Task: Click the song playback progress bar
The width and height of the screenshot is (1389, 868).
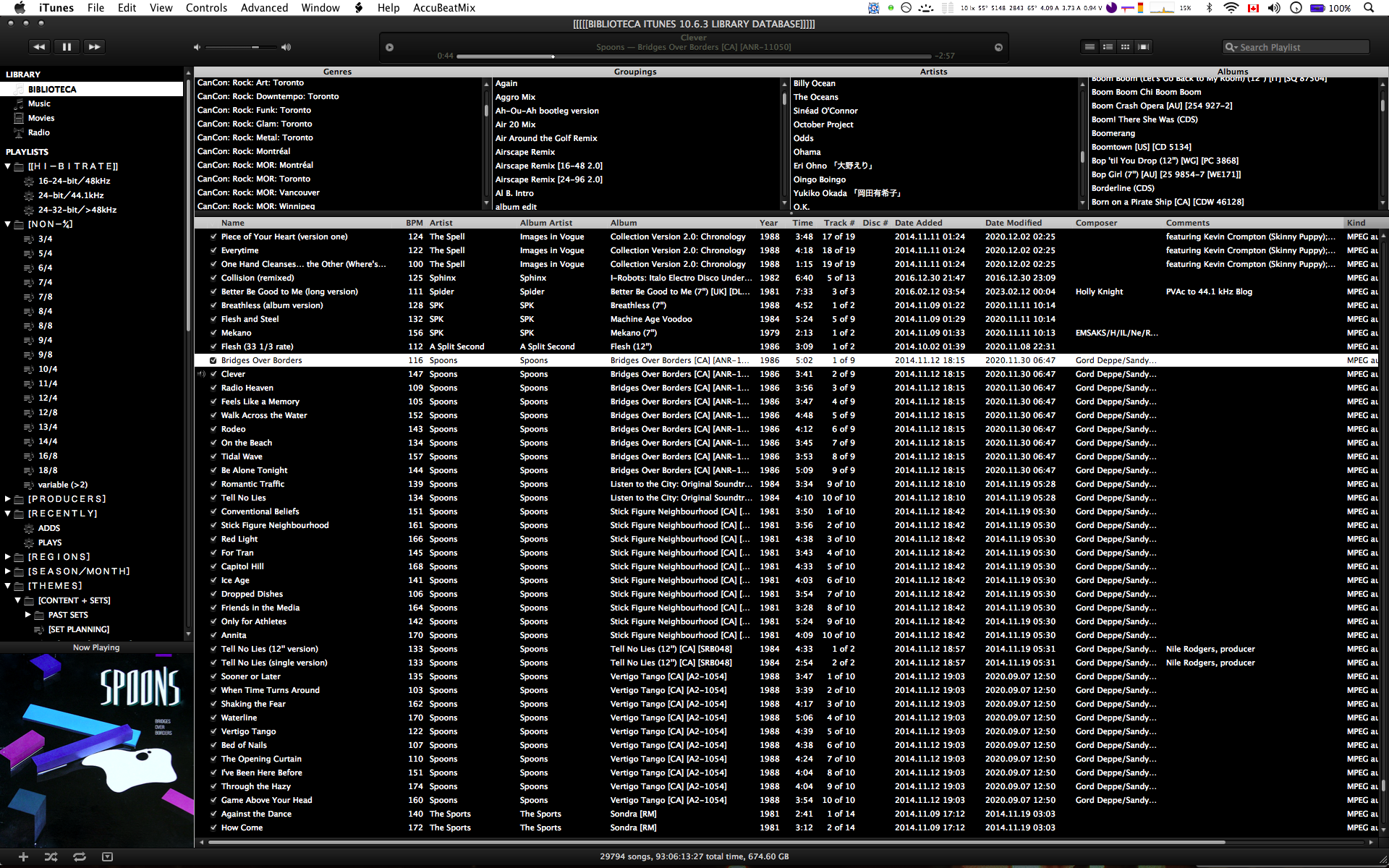Action: tap(694, 56)
